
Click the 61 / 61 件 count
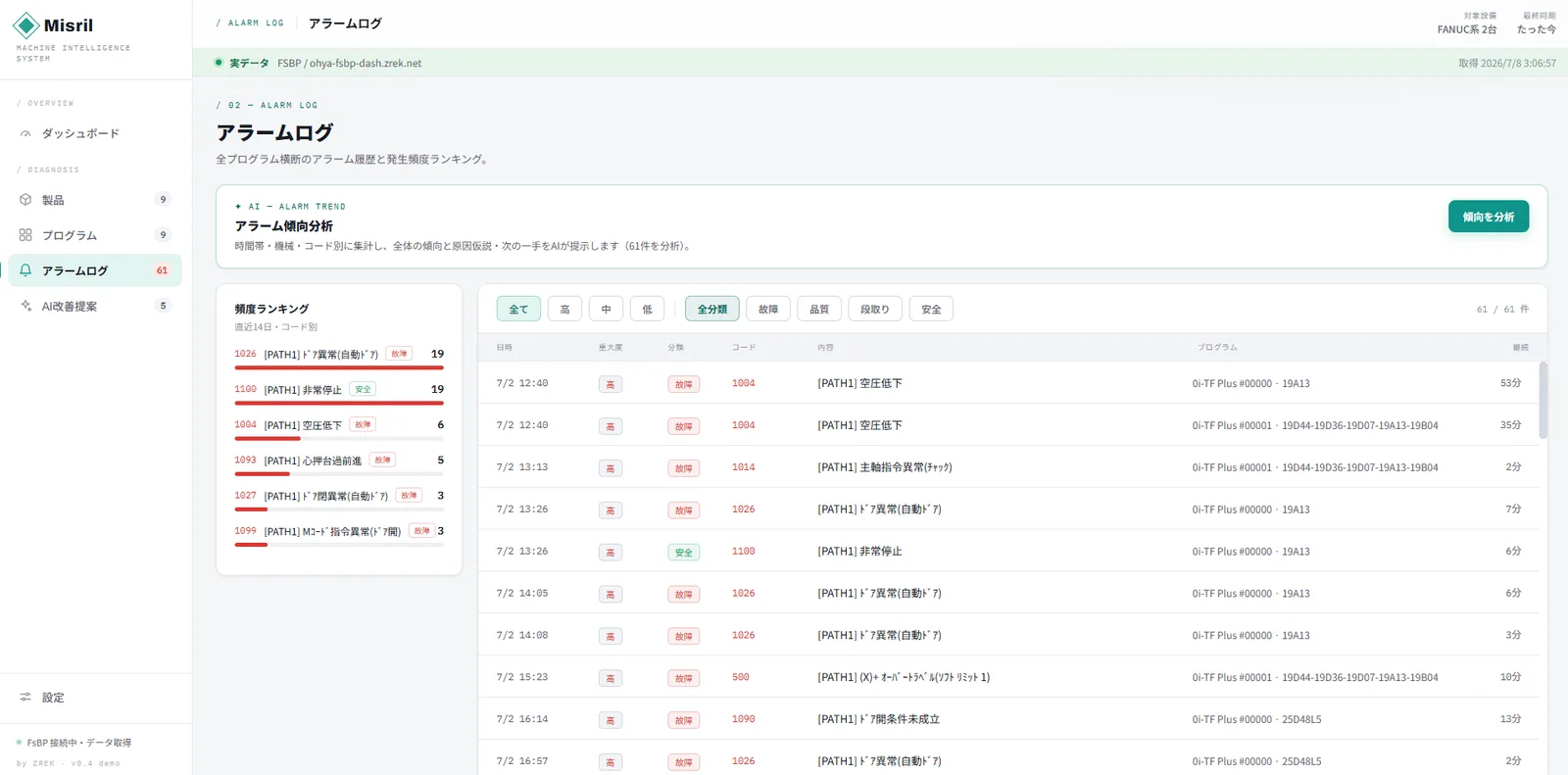coord(1502,309)
